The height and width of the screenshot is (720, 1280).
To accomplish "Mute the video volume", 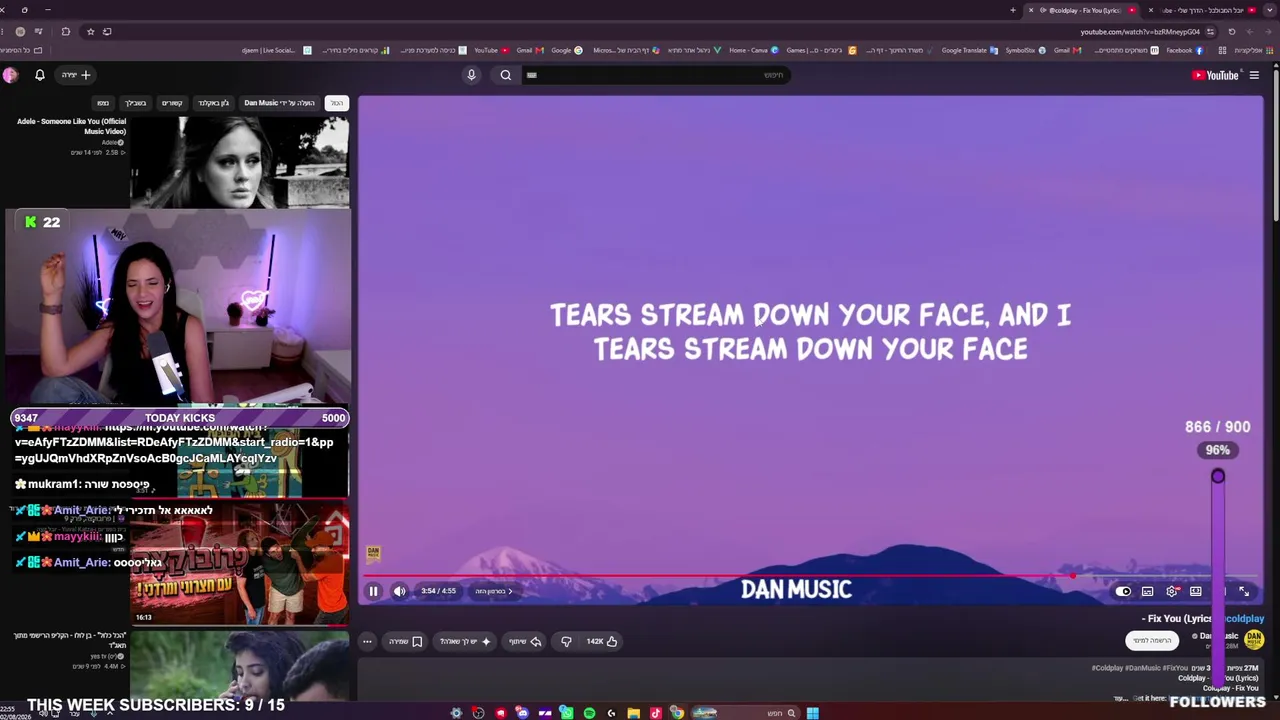I will pyautogui.click(x=400, y=591).
